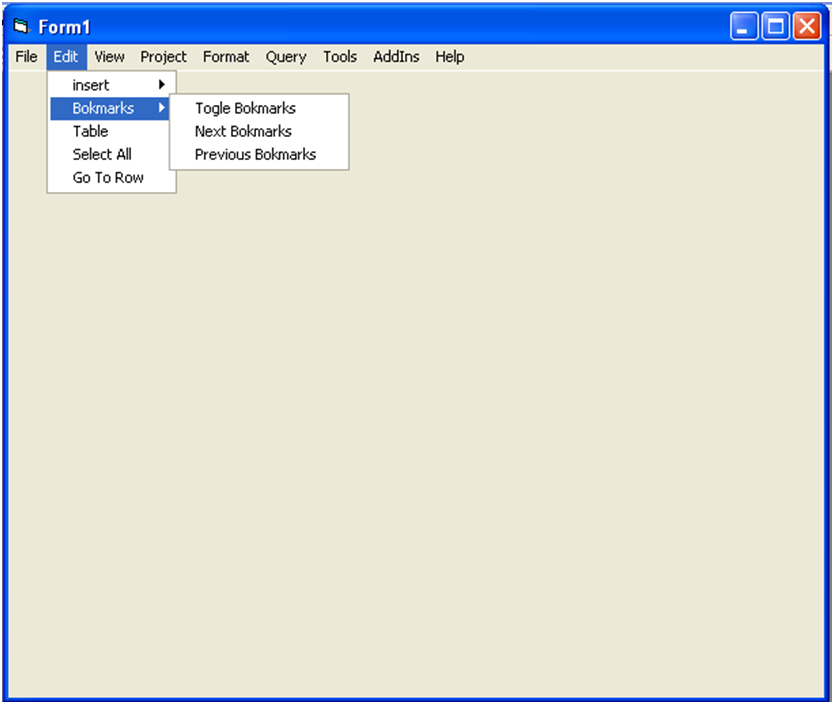Click Previous Bokmarks in submenu
This screenshot has width=834, height=704.
coord(259,155)
